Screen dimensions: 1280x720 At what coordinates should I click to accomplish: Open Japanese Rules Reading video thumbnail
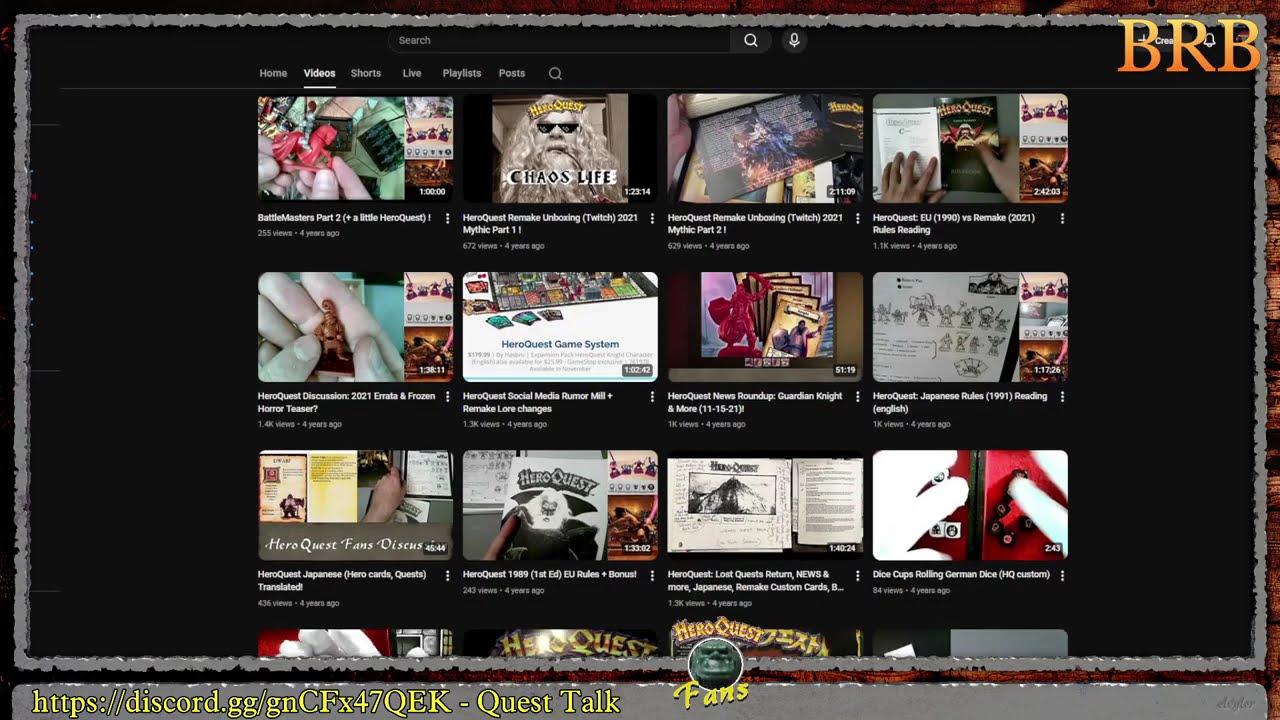coord(970,327)
